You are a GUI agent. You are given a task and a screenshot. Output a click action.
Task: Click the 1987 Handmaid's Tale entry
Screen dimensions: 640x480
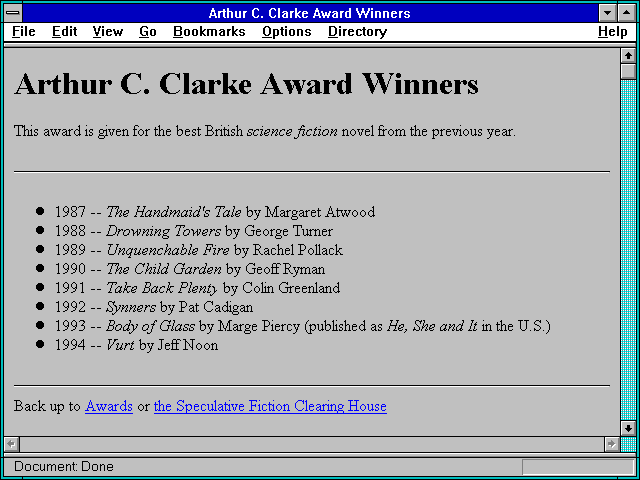pos(215,212)
